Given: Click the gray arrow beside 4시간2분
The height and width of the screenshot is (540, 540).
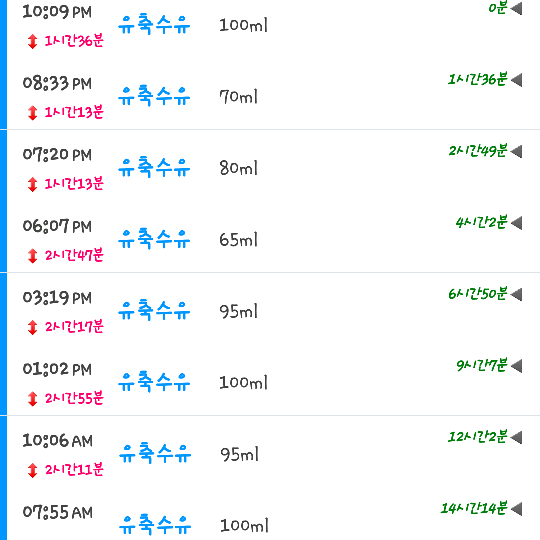Looking at the screenshot, I should pos(516,223).
